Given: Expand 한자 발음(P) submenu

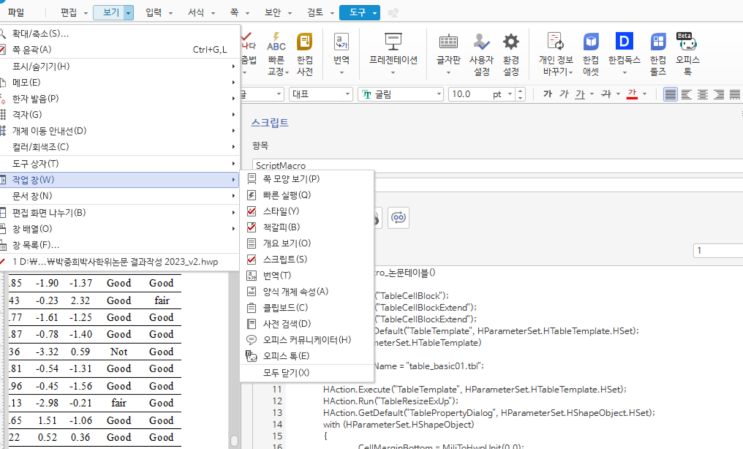Looking at the screenshot, I should pyautogui.click(x=118, y=99).
